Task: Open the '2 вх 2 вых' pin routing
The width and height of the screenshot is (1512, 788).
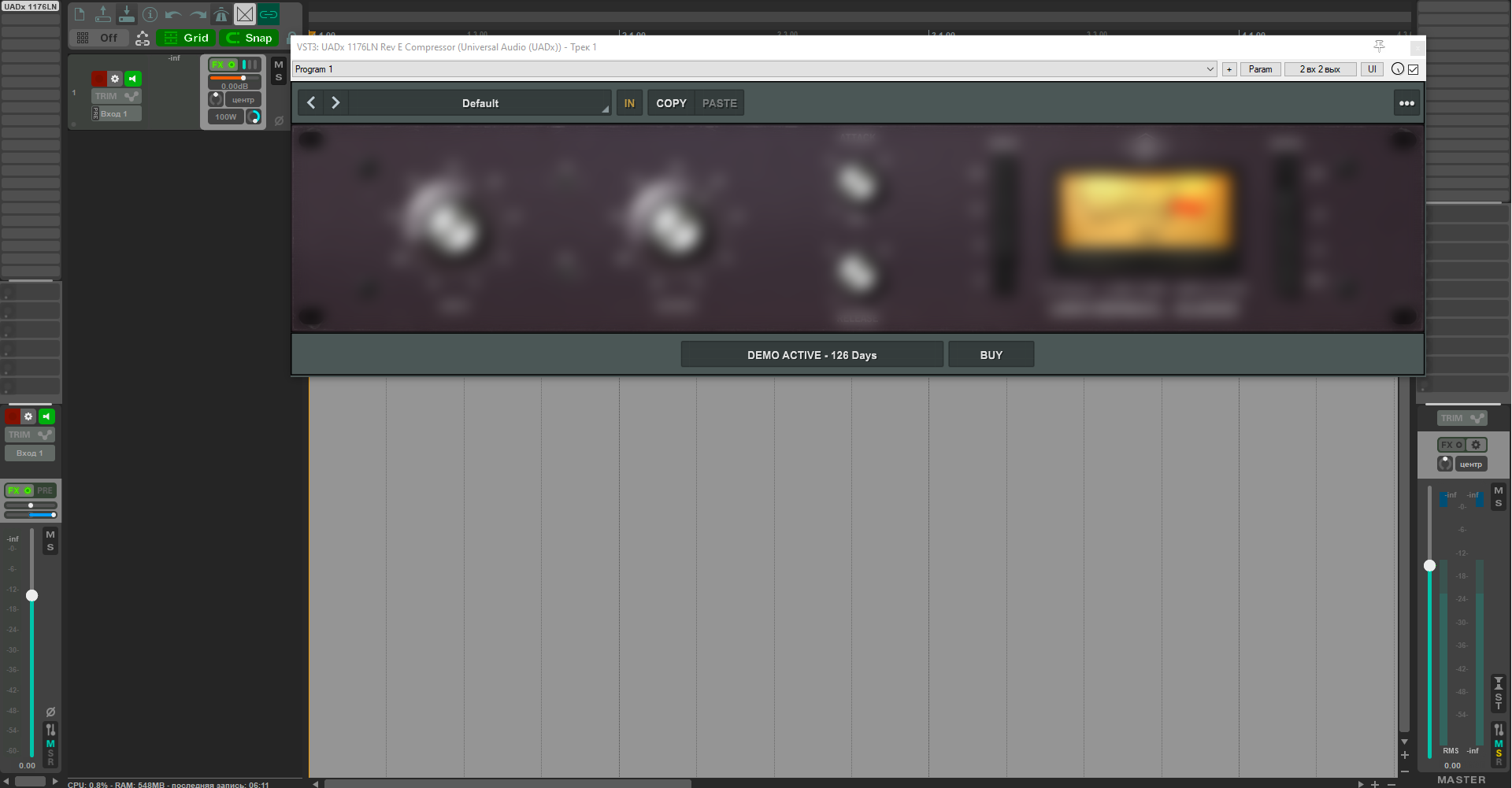Action: pyautogui.click(x=1320, y=69)
